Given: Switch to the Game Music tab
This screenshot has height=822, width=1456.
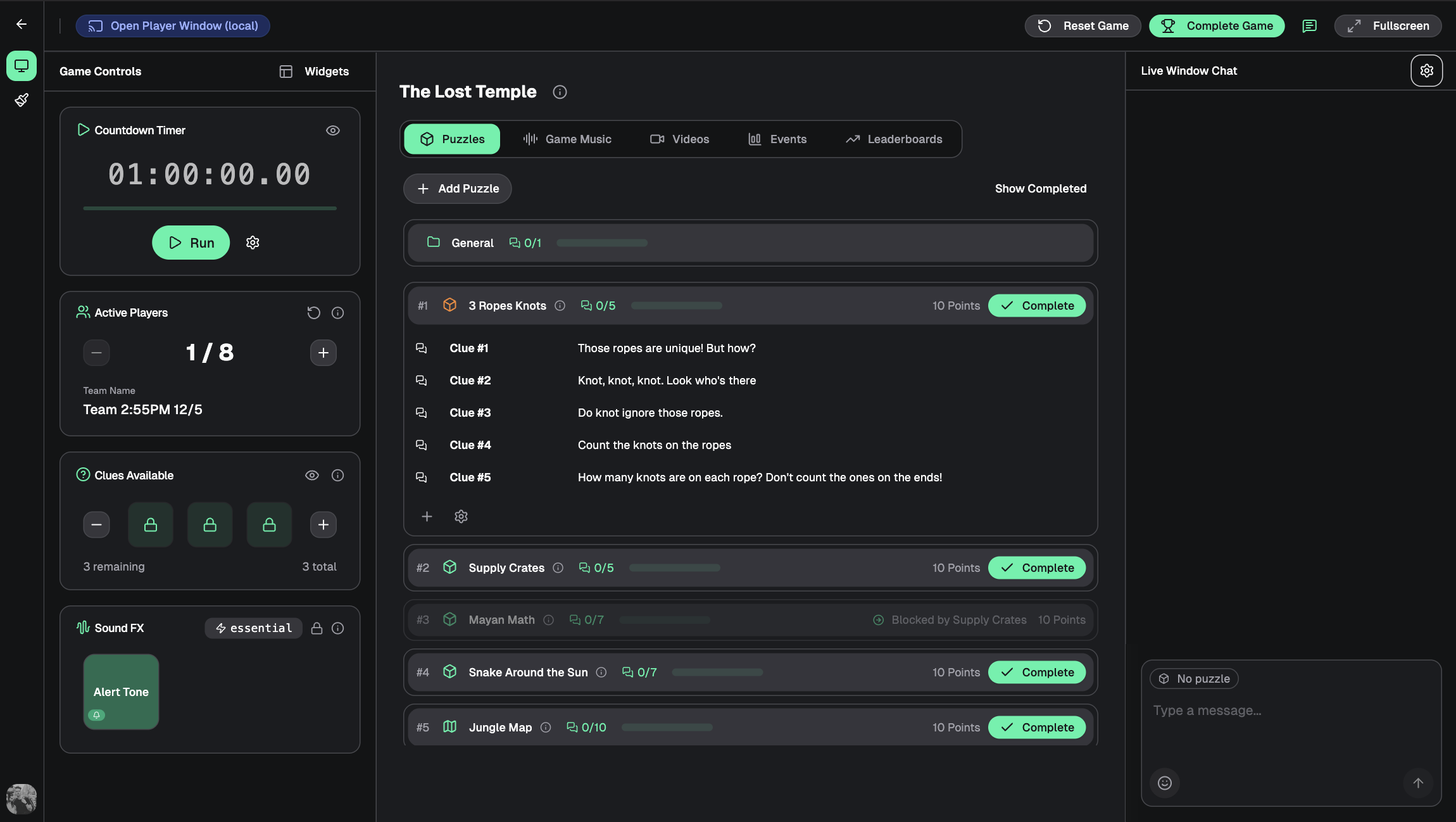Looking at the screenshot, I should [567, 139].
